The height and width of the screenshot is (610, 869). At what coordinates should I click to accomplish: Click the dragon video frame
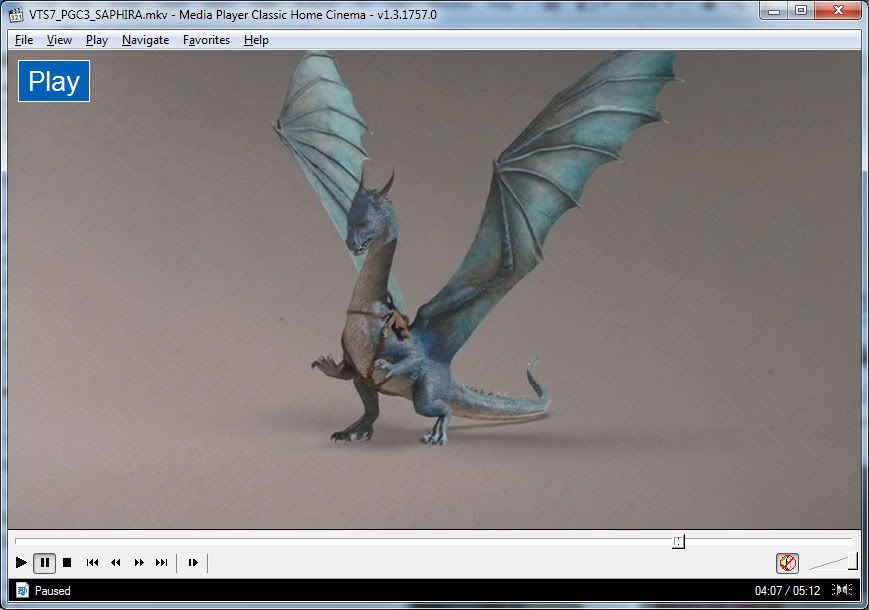pyautogui.click(x=434, y=289)
